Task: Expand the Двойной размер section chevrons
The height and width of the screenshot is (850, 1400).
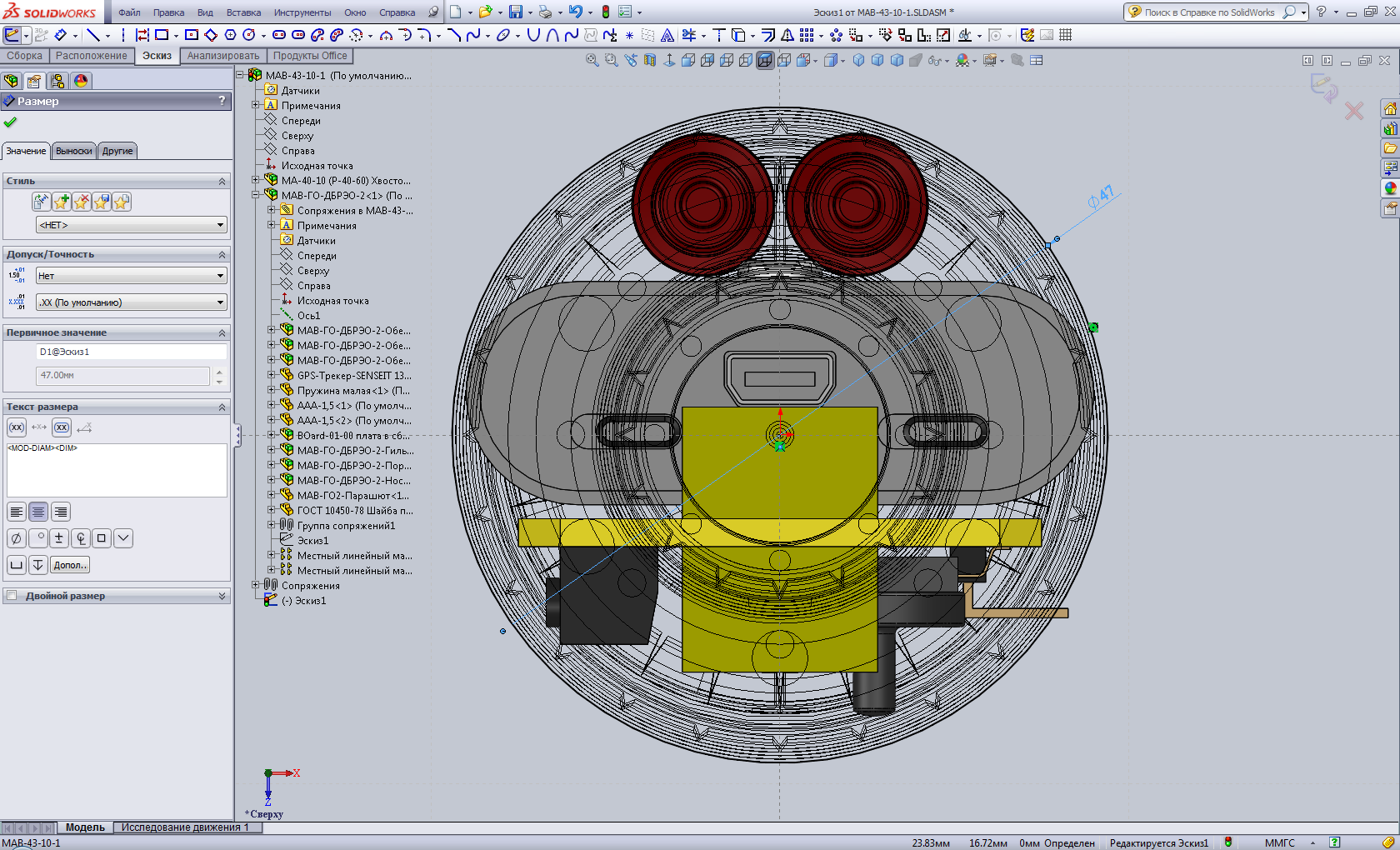Action: (222, 596)
